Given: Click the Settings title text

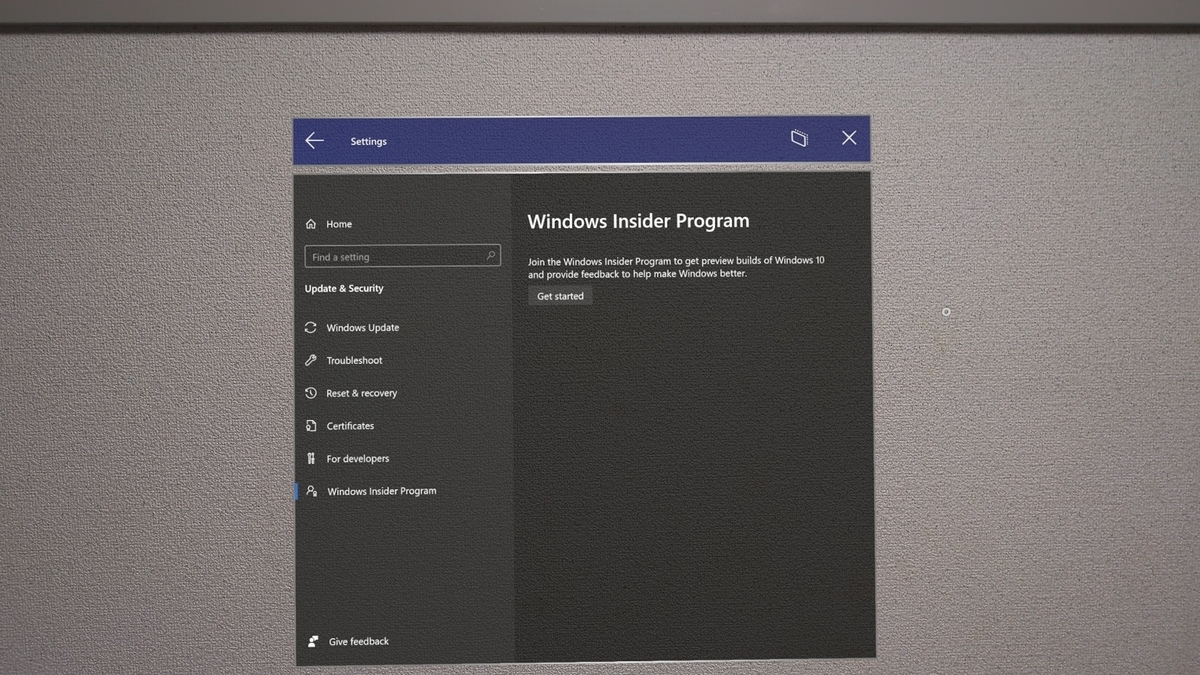Looking at the screenshot, I should tap(368, 141).
